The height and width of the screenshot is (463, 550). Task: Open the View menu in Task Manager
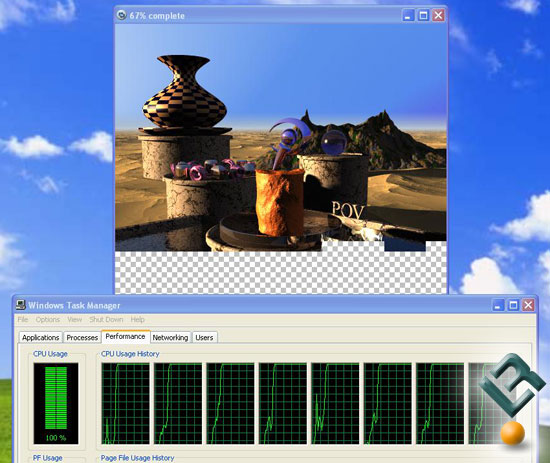click(74, 320)
